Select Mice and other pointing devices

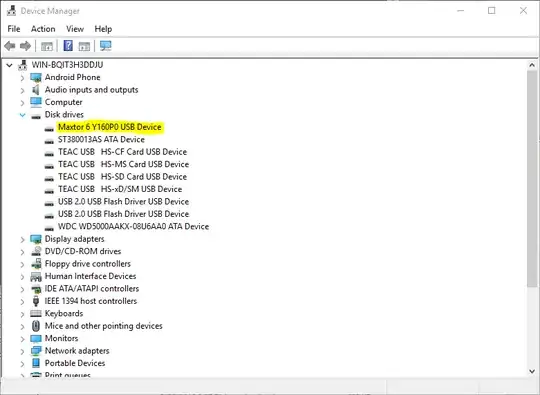104,326
